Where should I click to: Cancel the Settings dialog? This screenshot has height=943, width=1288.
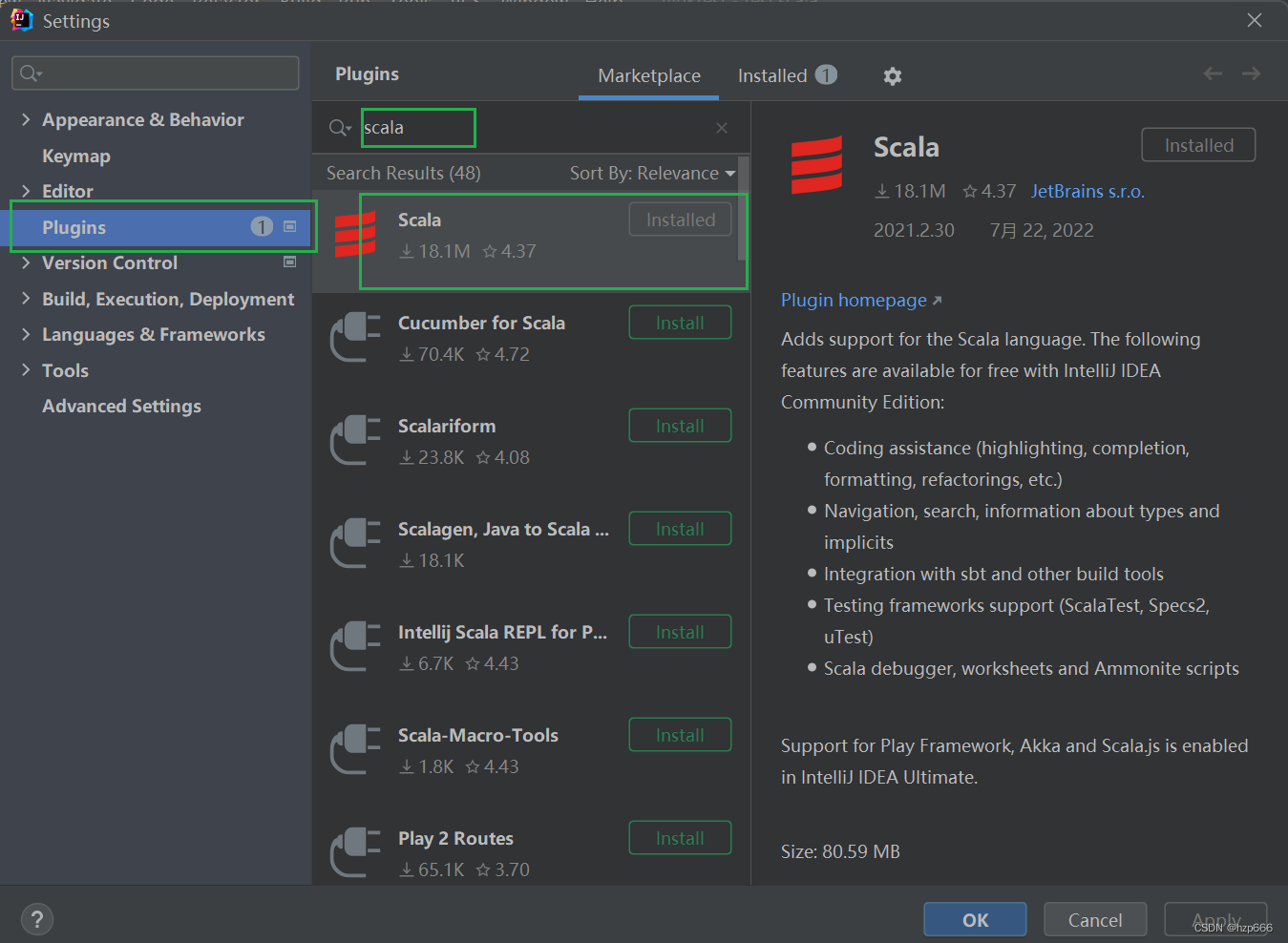[x=1095, y=919]
